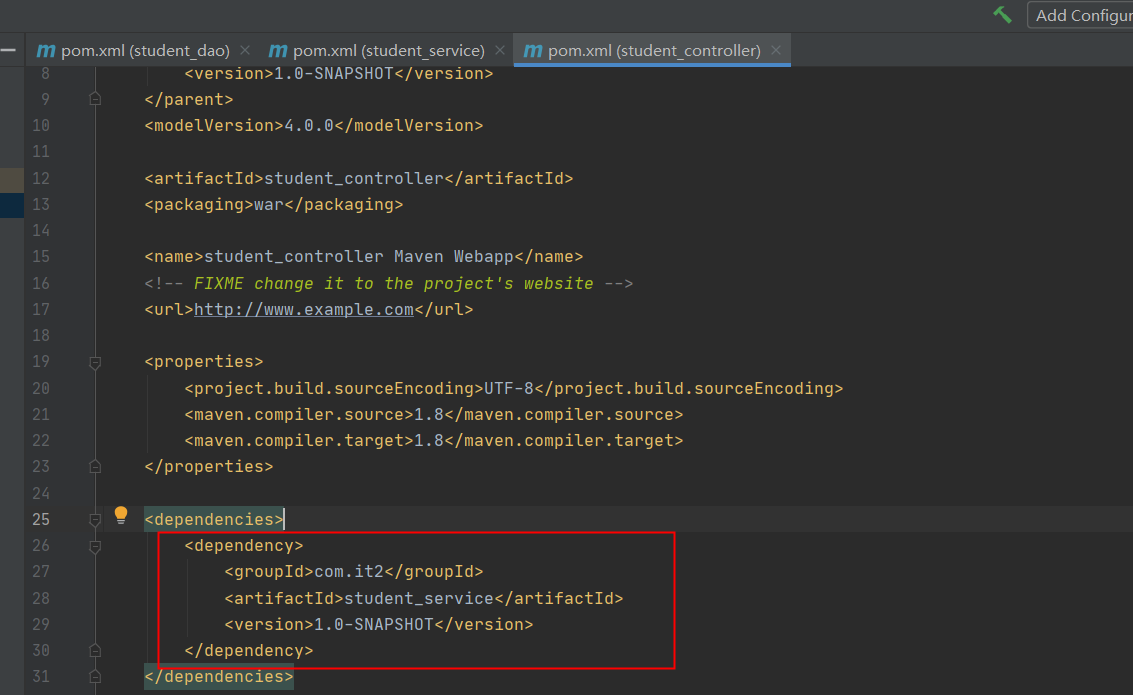Collapse the properties block at line 19
Screen dimensions: 1133x695
[95, 362]
